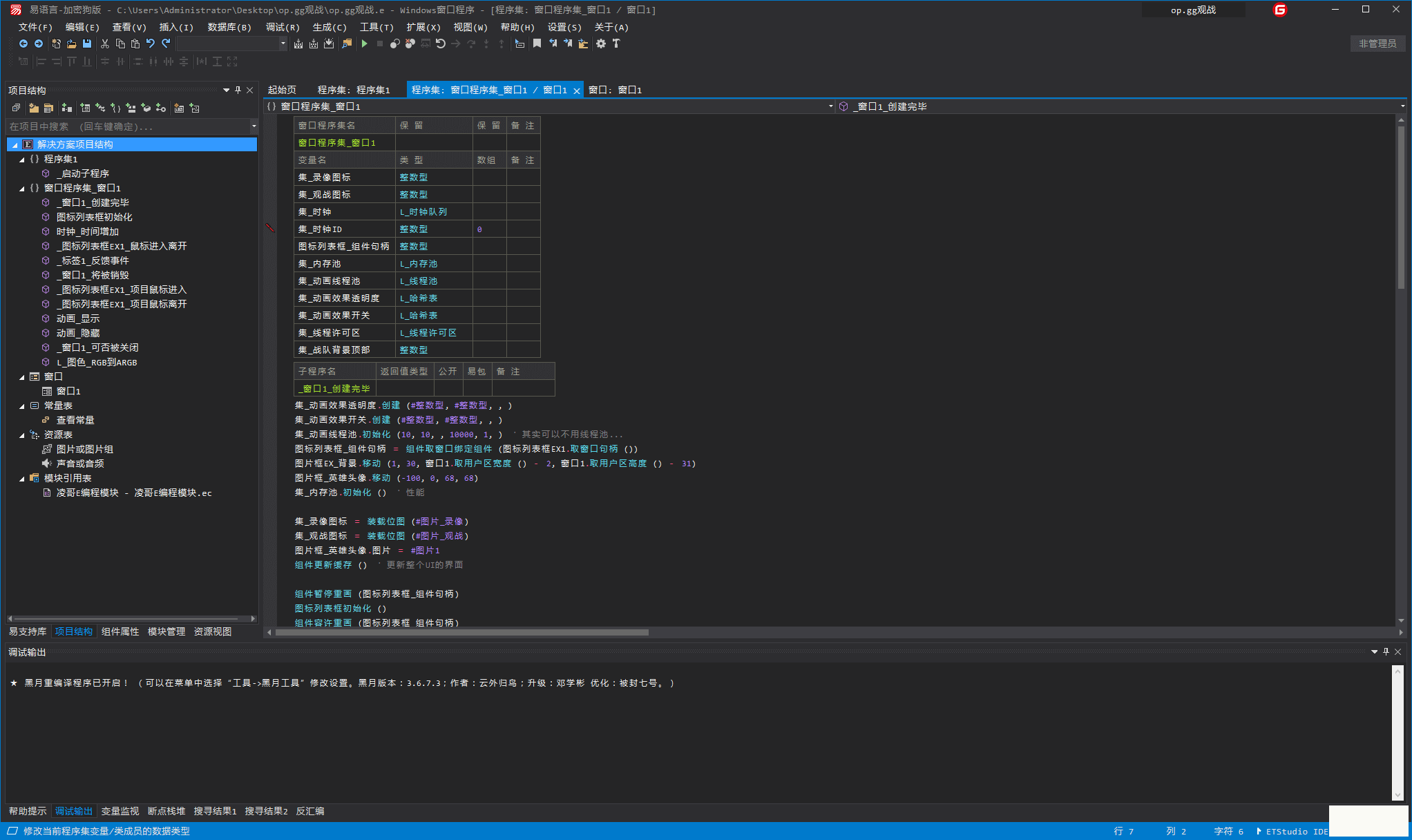1412x840 pixels.
Task: Click the save floppy disk icon
Action: coord(87,44)
